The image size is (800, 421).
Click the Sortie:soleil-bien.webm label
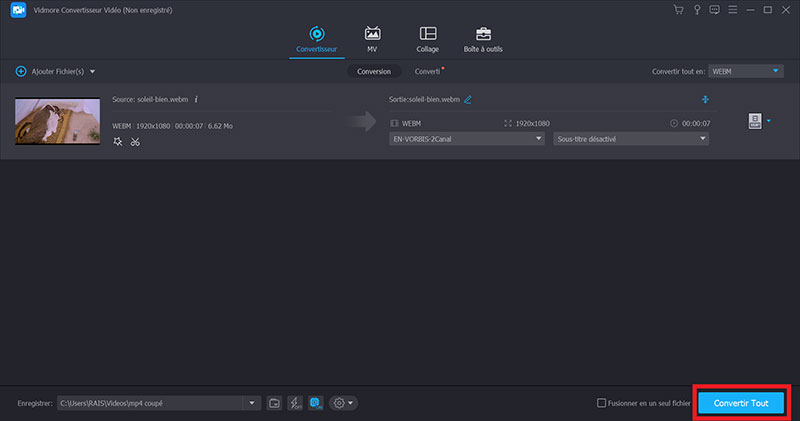(x=424, y=100)
